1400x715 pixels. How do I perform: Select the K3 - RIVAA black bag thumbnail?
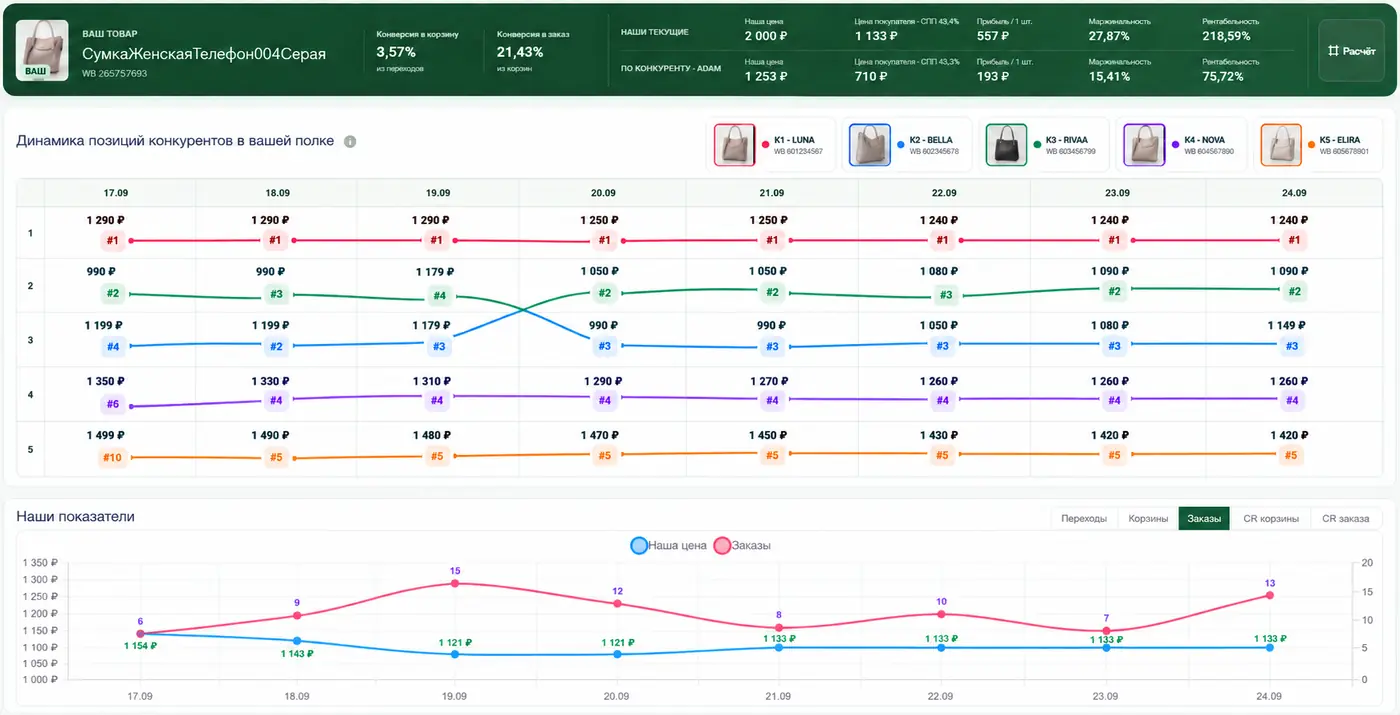point(1005,145)
